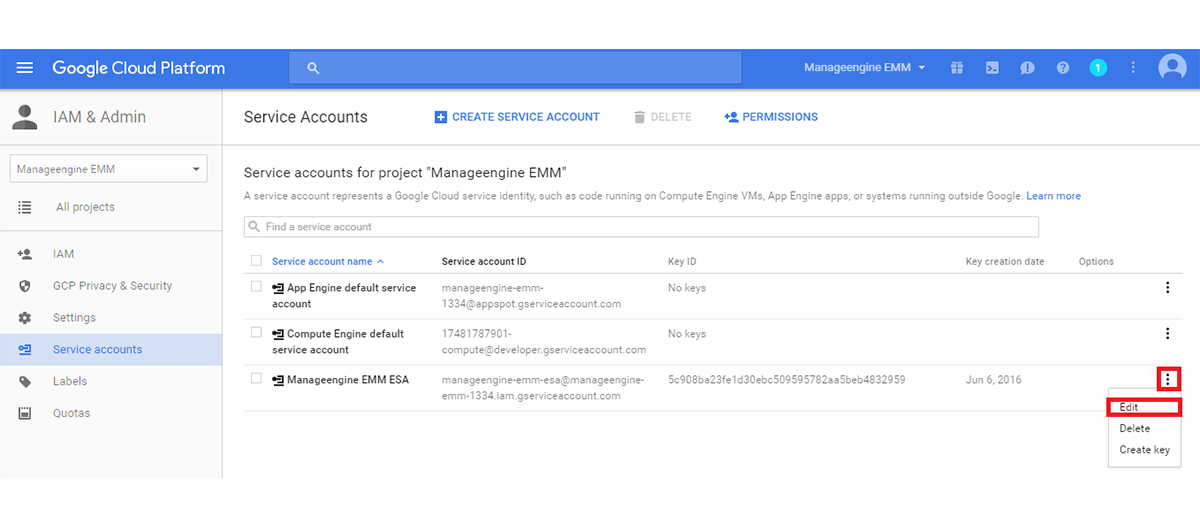Image resolution: width=1200 pixels, height=526 pixels.
Task: Open the notifications badge icon
Action: pos(1098,68)
